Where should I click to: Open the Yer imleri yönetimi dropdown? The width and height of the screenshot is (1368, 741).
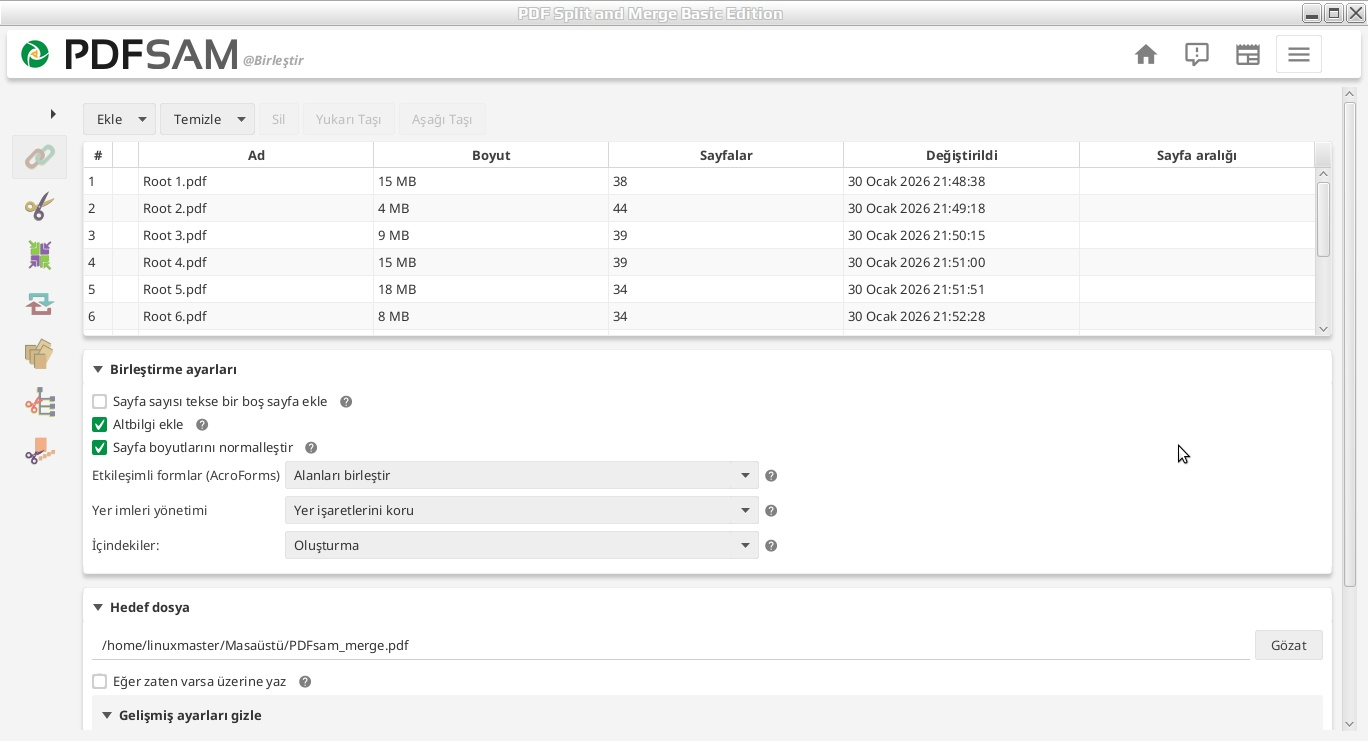(522, 510)
